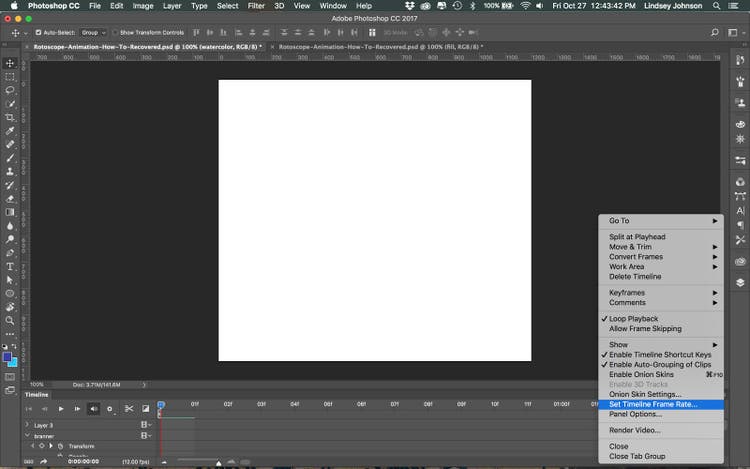Toggle timeline audio mute button
This screenshot has width=750, height=469.
tap(93, 409)
